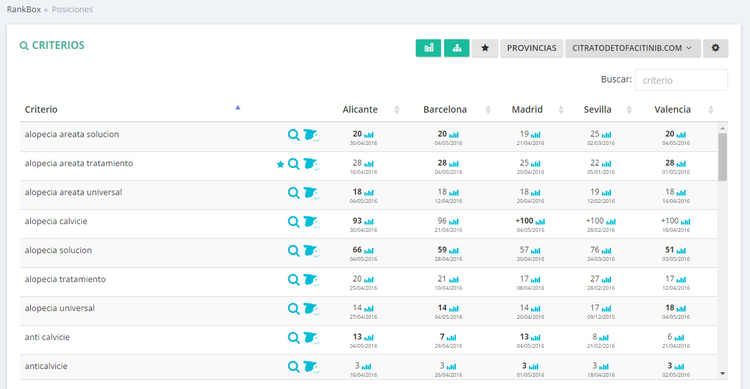Image resolution: width=750 pixels, height=389 pixels.
Task: Open Sevilla chart icon for alopecia universal
Action: pyautogui.click(x=606, y=309)
